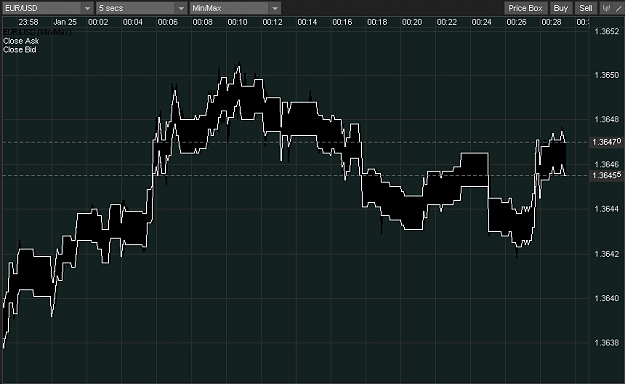Click the 1.3647 ask price marker
625x384 pixels.
(607, 142)
